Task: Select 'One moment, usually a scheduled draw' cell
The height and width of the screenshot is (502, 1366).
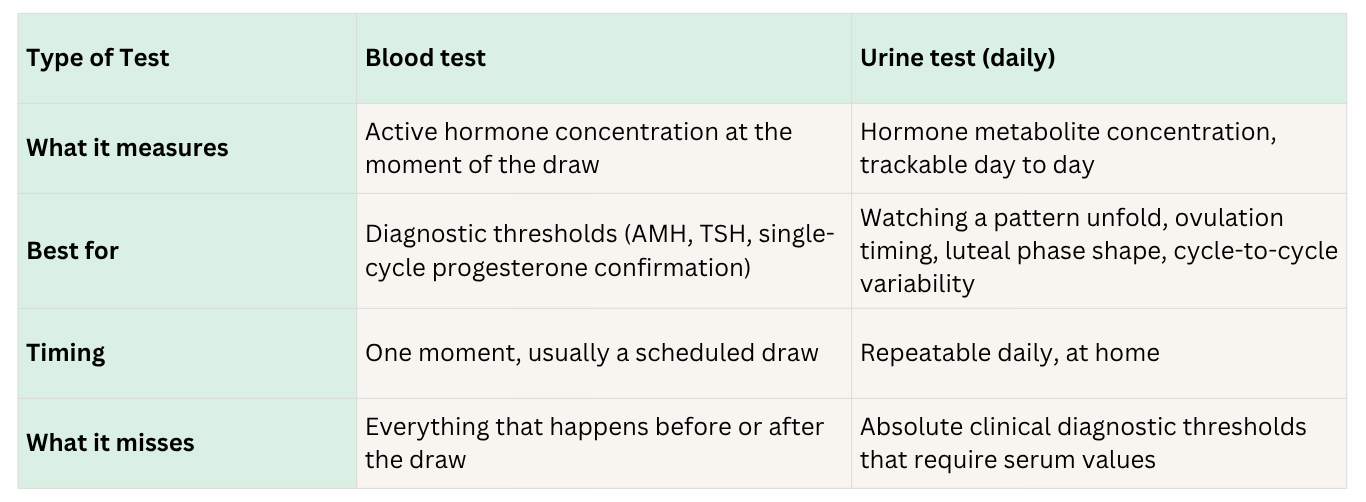Action: tap(604, 353)
